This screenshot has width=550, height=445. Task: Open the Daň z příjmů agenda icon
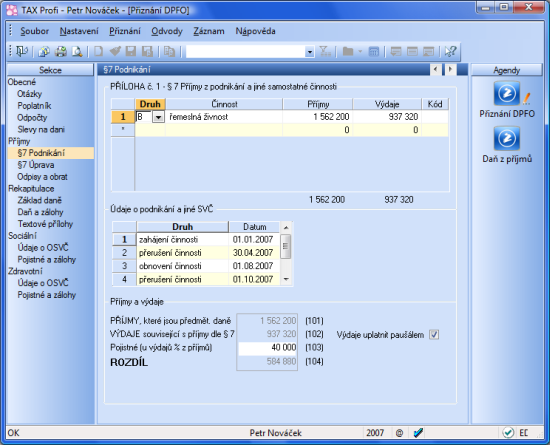pos(507,139)
